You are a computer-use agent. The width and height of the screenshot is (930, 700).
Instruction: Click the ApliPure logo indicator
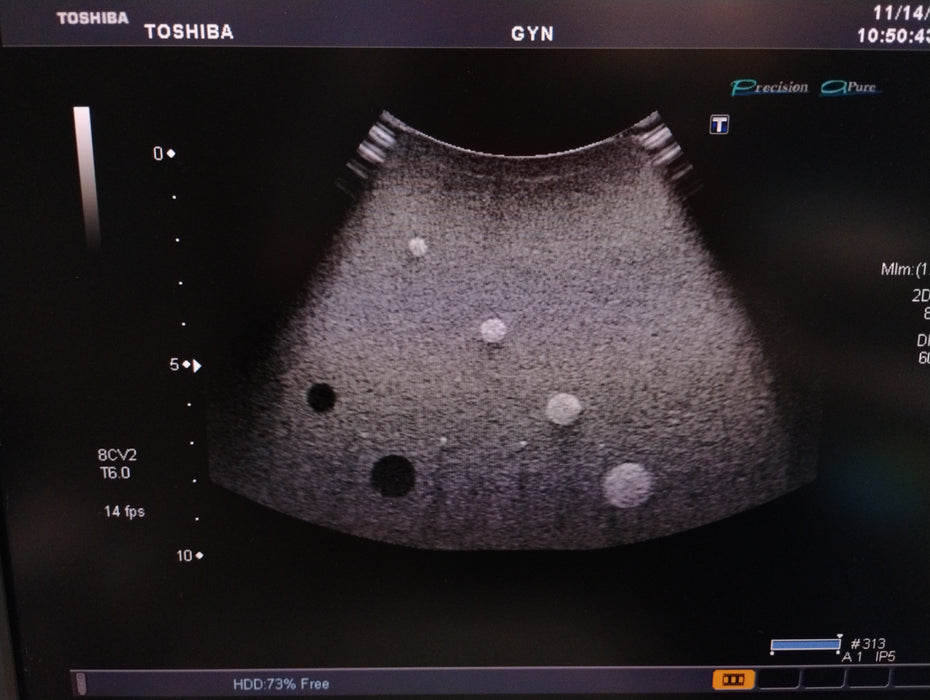point(849,88)
